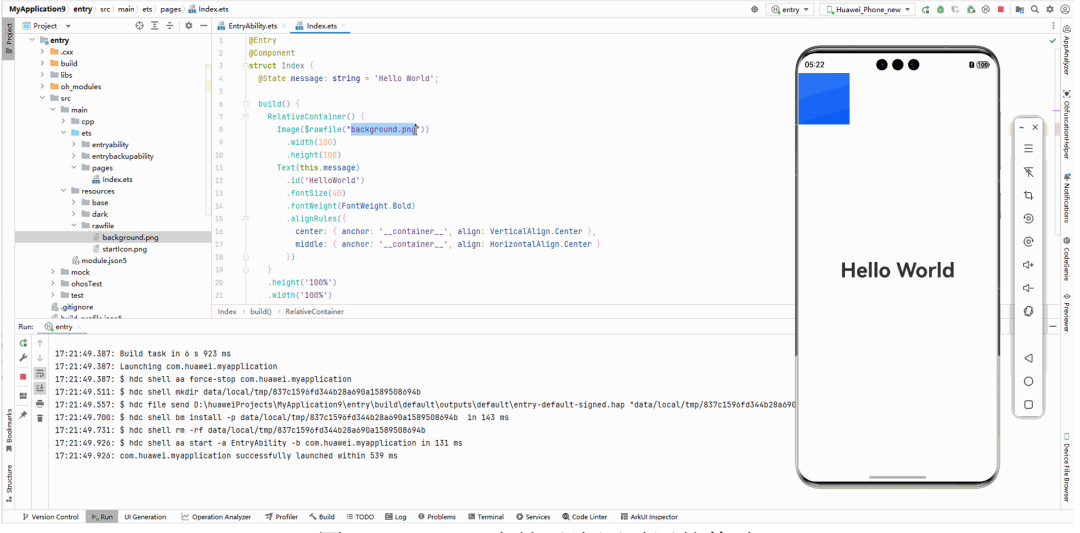The height and width of the screenshot is (533, 1080).
Task: Click the Profiler button in bottom bar
Action: (281, 517)
